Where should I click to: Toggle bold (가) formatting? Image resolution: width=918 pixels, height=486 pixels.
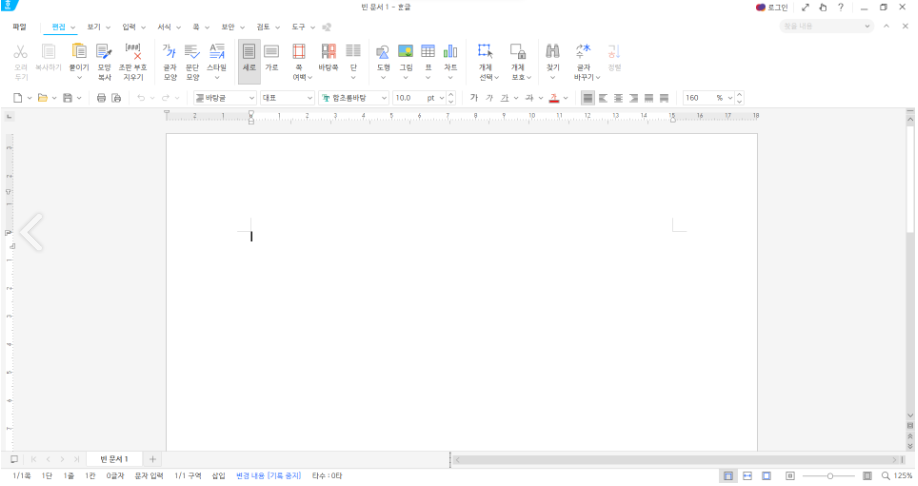[474, 98]
